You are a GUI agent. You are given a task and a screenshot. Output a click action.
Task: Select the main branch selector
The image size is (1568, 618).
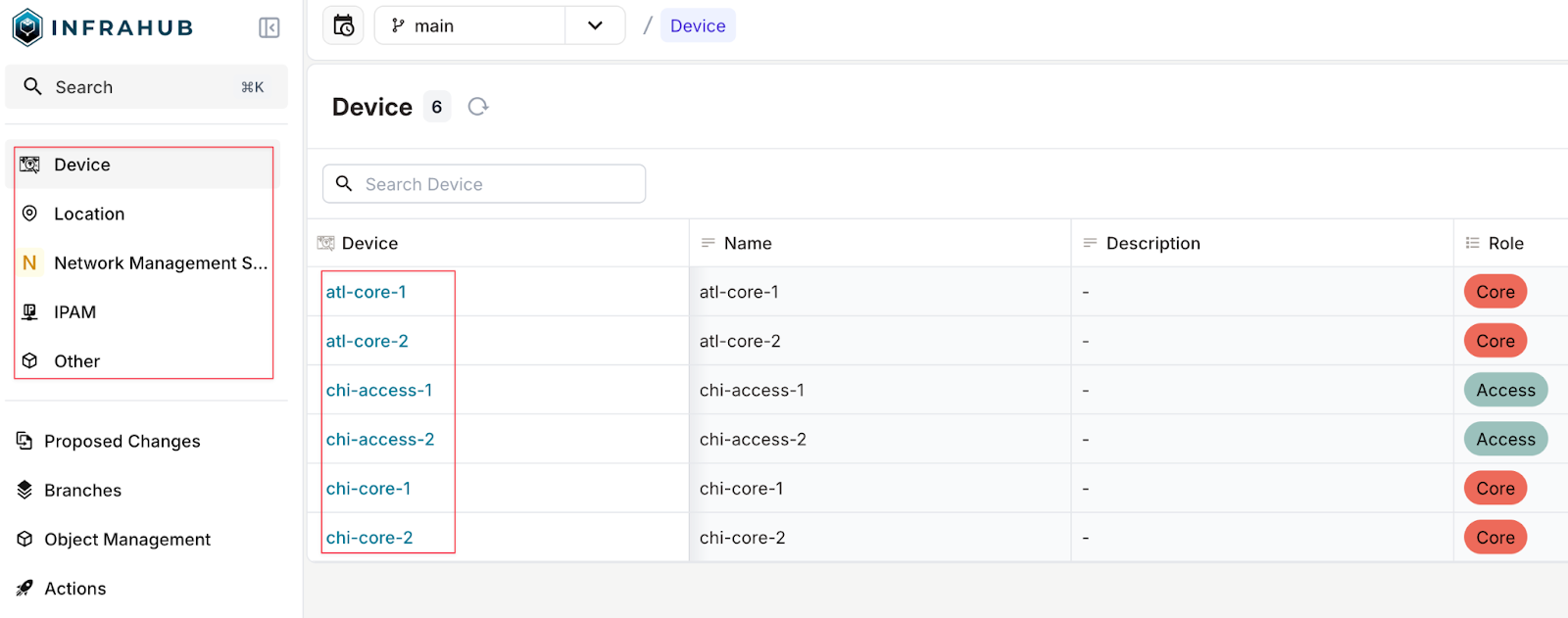470,25
